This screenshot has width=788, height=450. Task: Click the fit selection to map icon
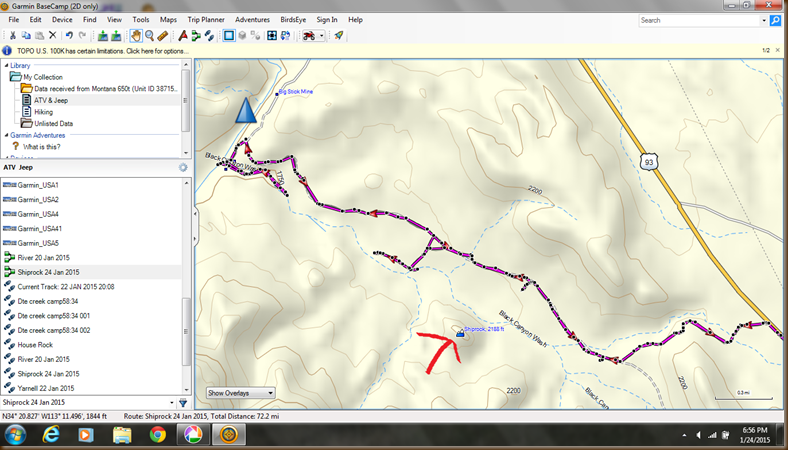click(272, 36)
